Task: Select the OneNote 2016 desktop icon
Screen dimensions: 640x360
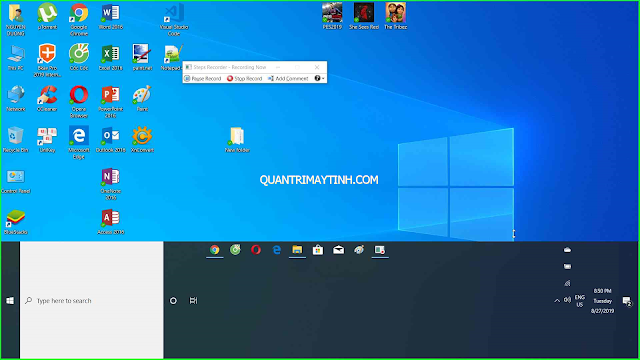Action: click(111, 184)
